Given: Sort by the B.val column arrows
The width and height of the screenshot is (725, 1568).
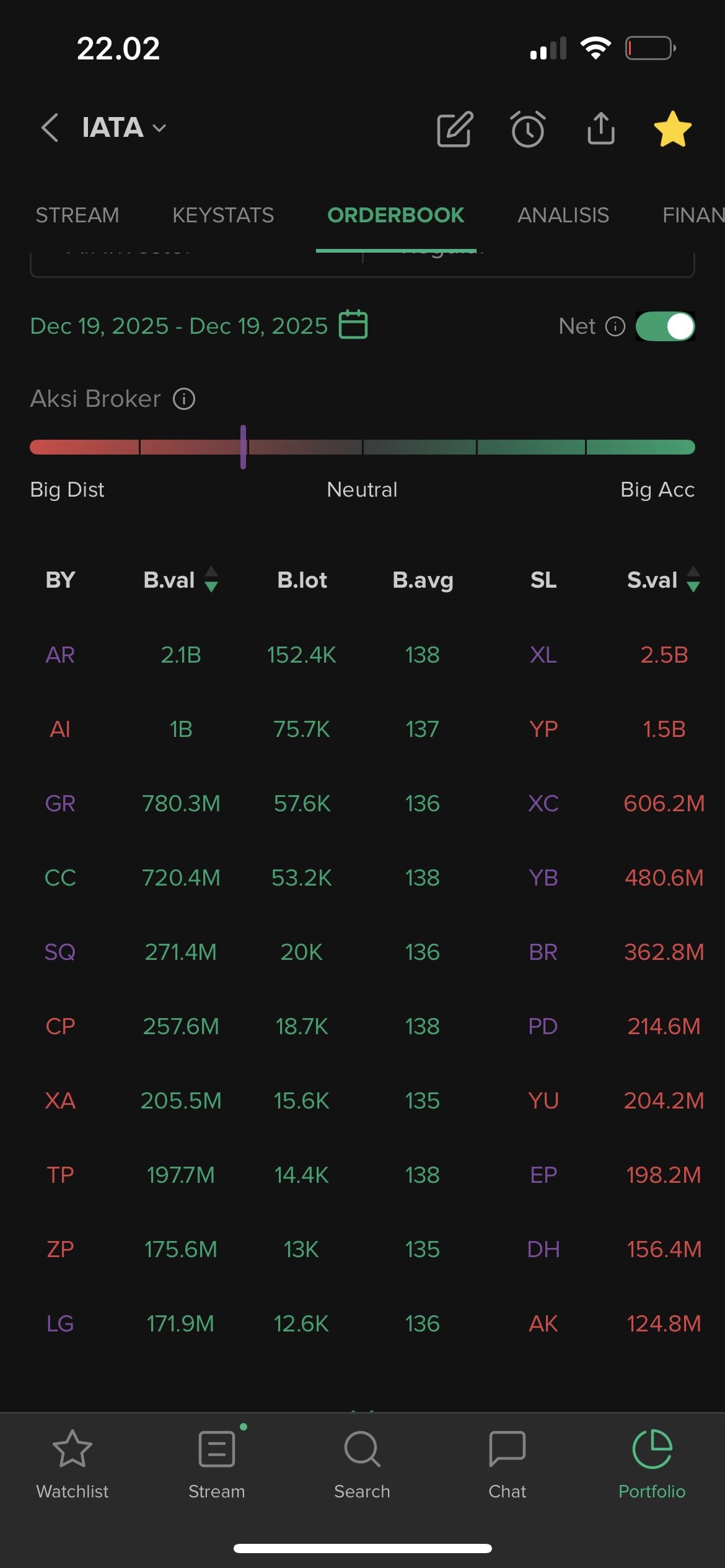Looking at the screenshot, I should 211,580.
